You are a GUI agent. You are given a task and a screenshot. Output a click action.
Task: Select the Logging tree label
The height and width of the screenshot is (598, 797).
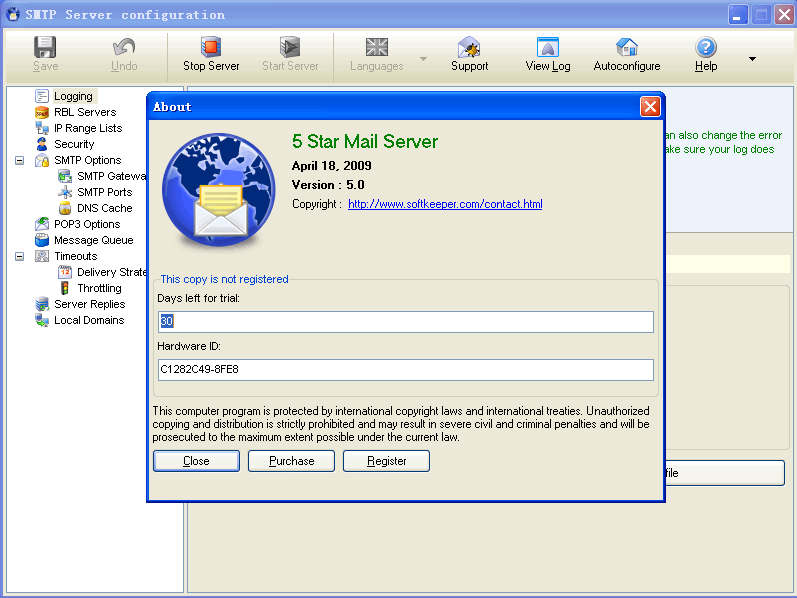tap(73, 96)
